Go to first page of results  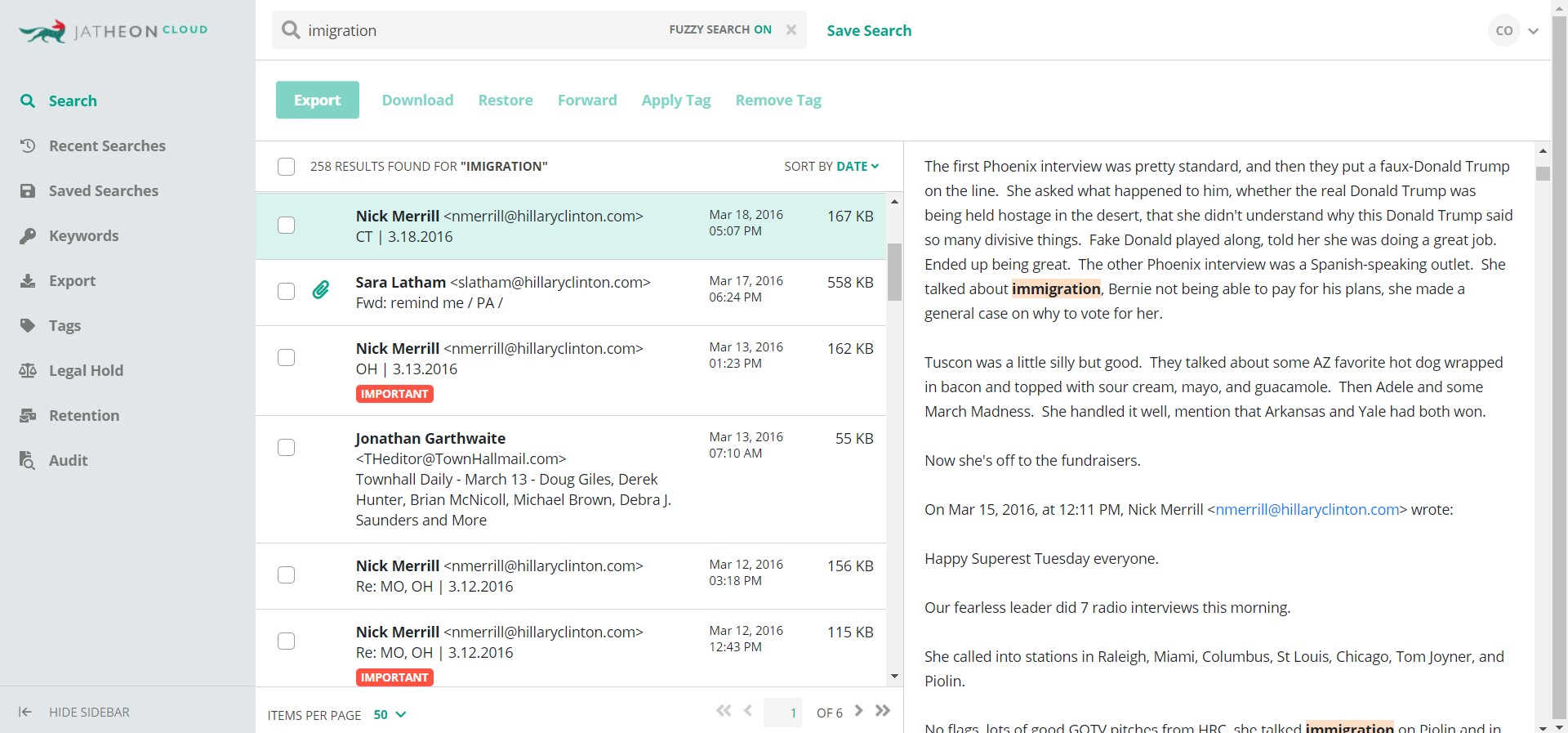pos(724,711)
